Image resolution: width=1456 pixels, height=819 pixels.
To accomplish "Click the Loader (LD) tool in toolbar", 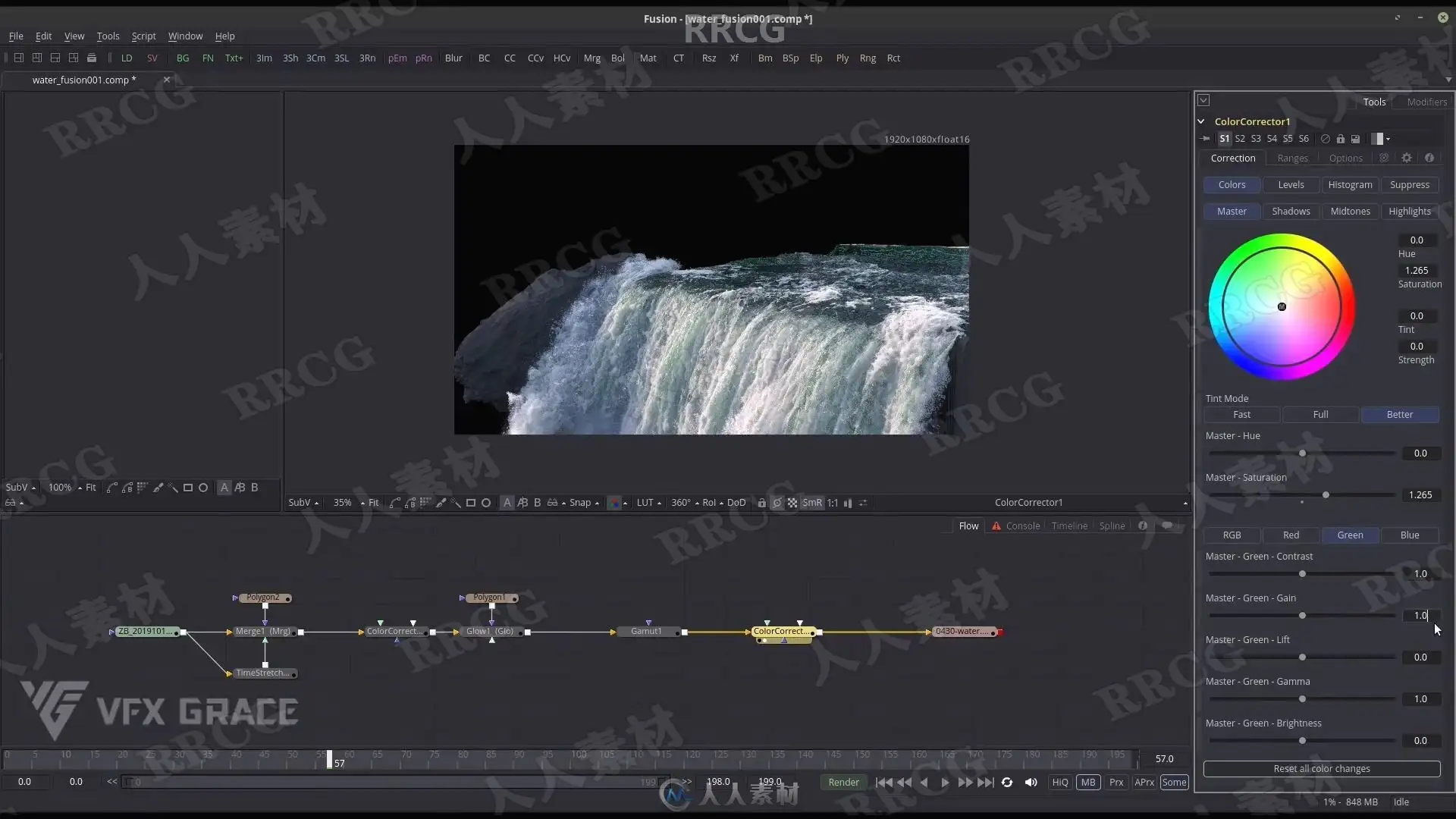I will [127, 58].
